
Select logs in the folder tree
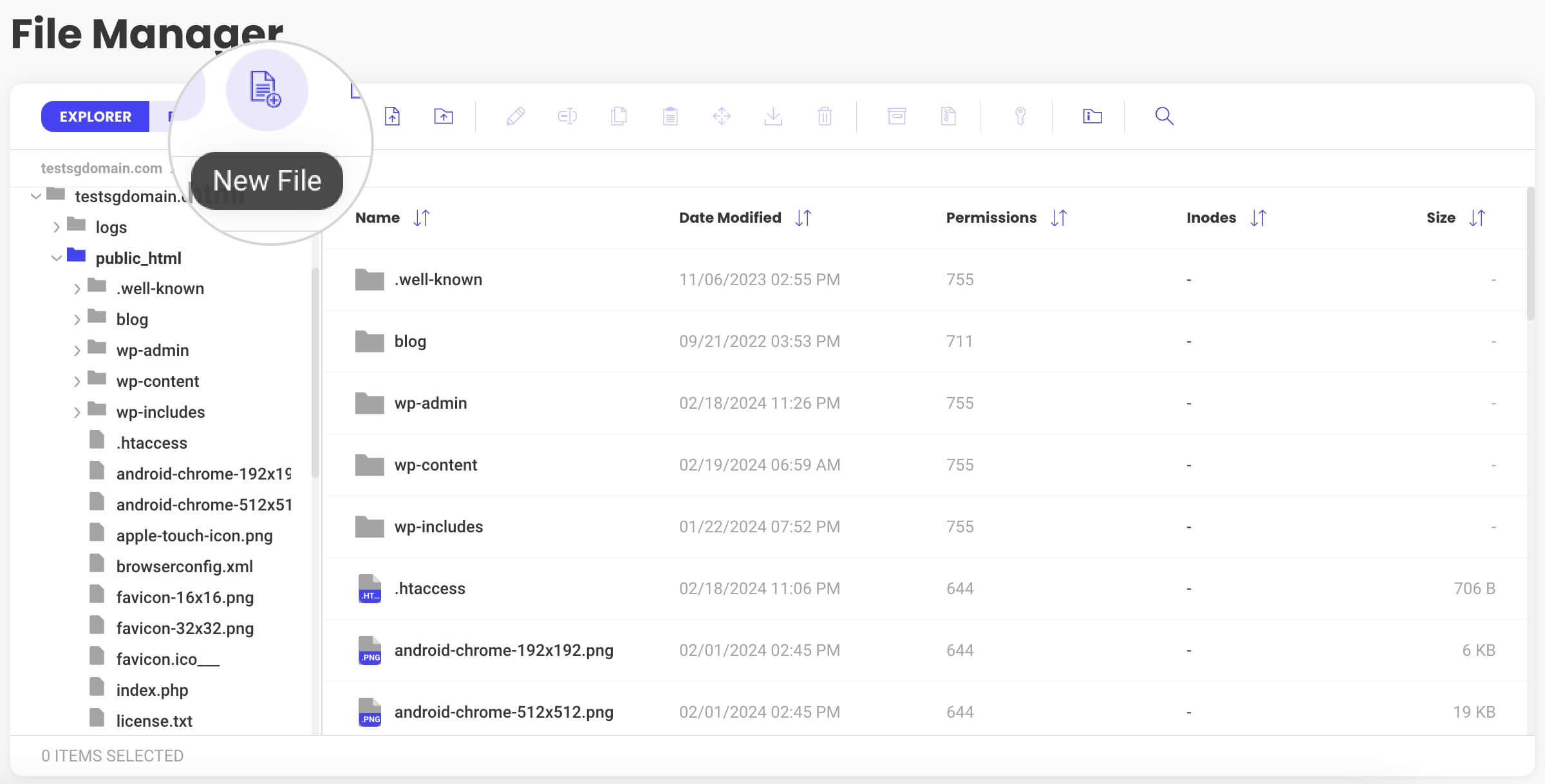111,227
